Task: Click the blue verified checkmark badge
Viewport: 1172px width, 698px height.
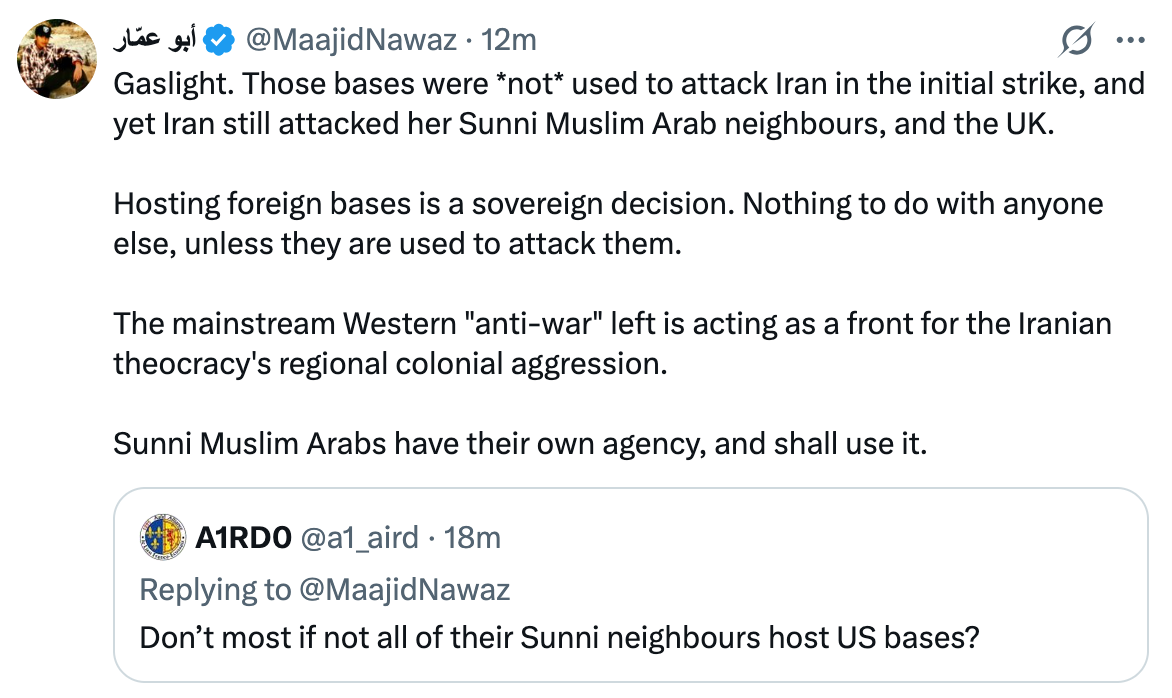Action: [219, 40]
